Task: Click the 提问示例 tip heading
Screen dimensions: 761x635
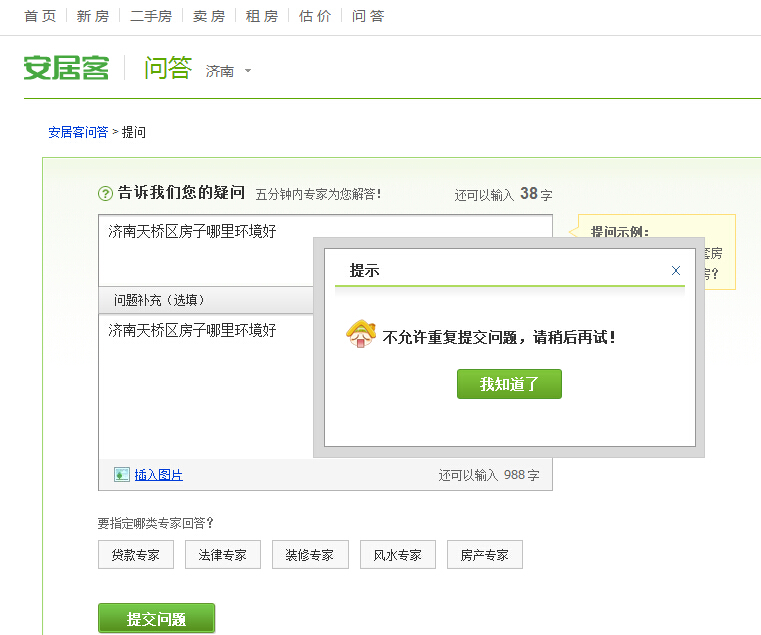Action: 620,232
